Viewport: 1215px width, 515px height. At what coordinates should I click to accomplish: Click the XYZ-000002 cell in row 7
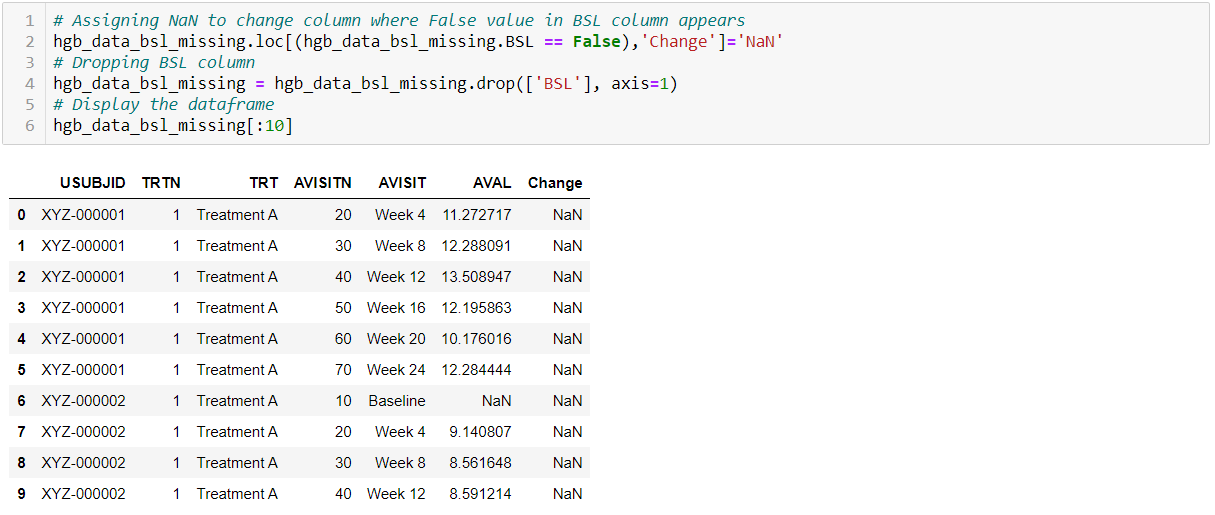(x=84, y=432)
